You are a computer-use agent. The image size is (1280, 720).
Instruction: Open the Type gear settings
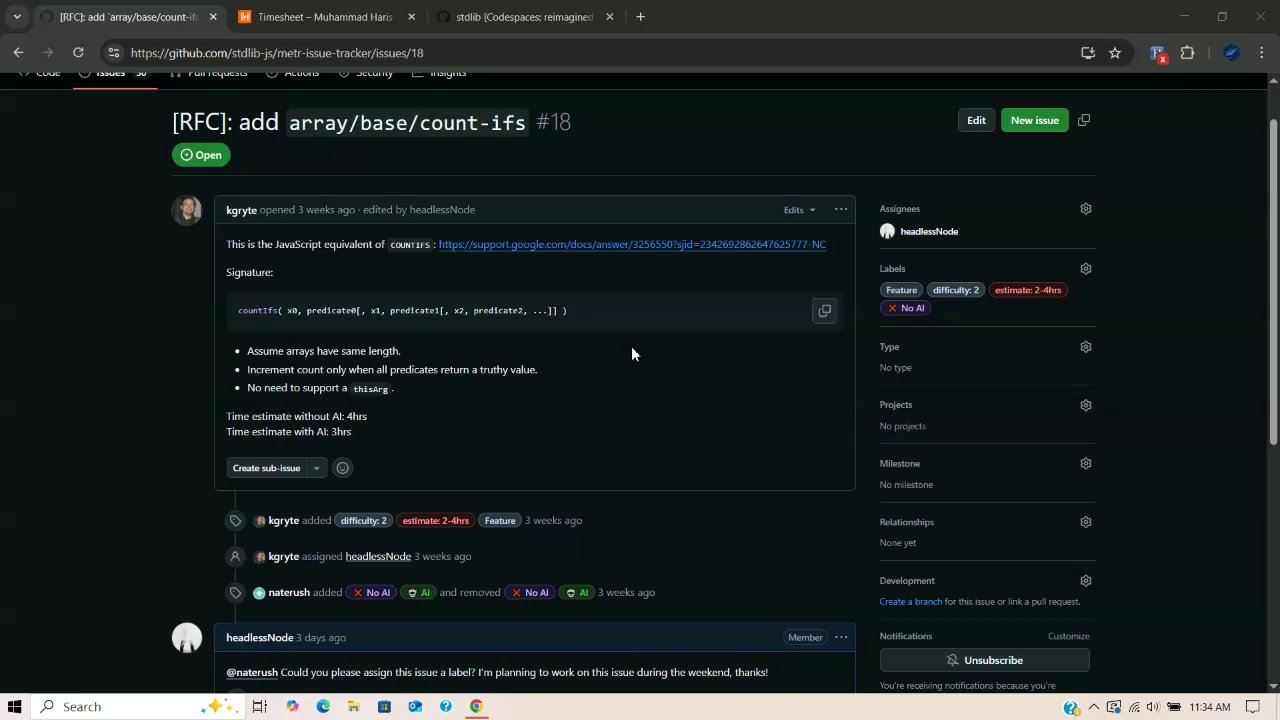[x=1086, y=347]
